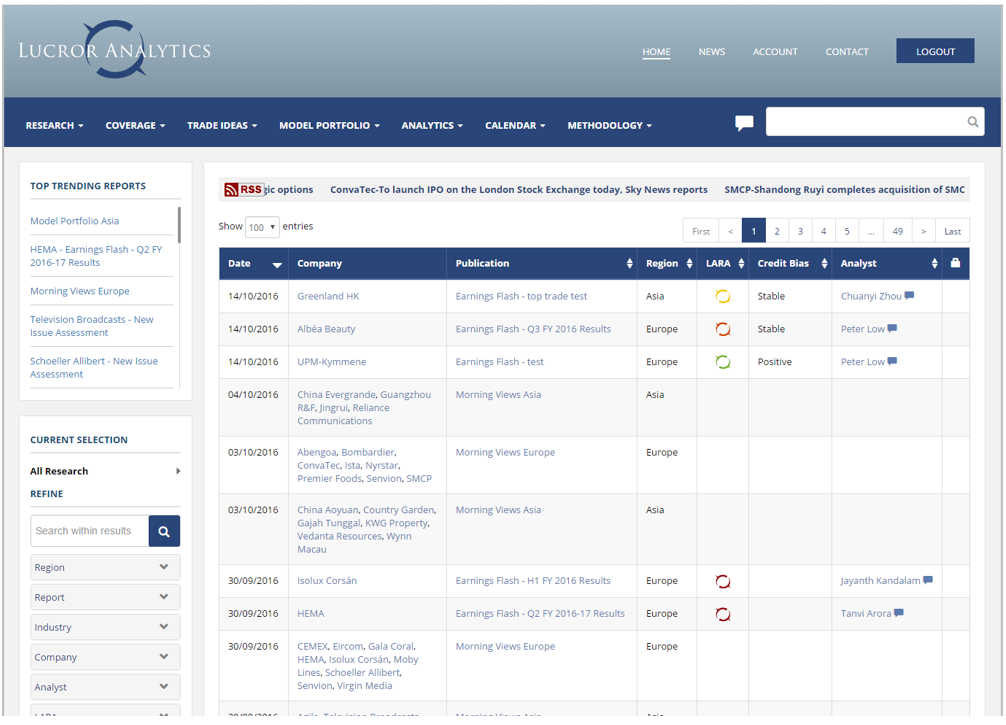The width and height of the screenshot is (1006, 725).
Task: Go to Home in top navigation
Action: click(656, 52)
